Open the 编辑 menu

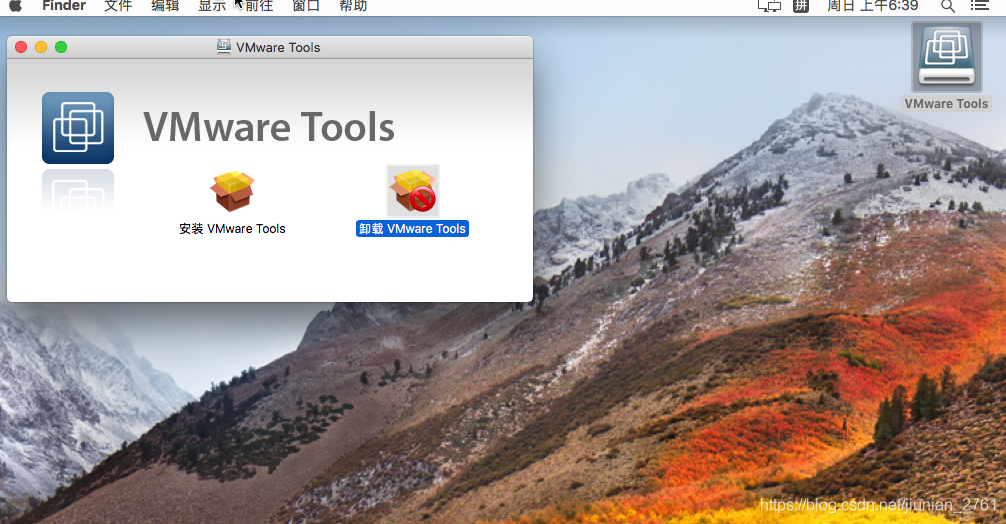pyautogui.click(x=165, y=6)
